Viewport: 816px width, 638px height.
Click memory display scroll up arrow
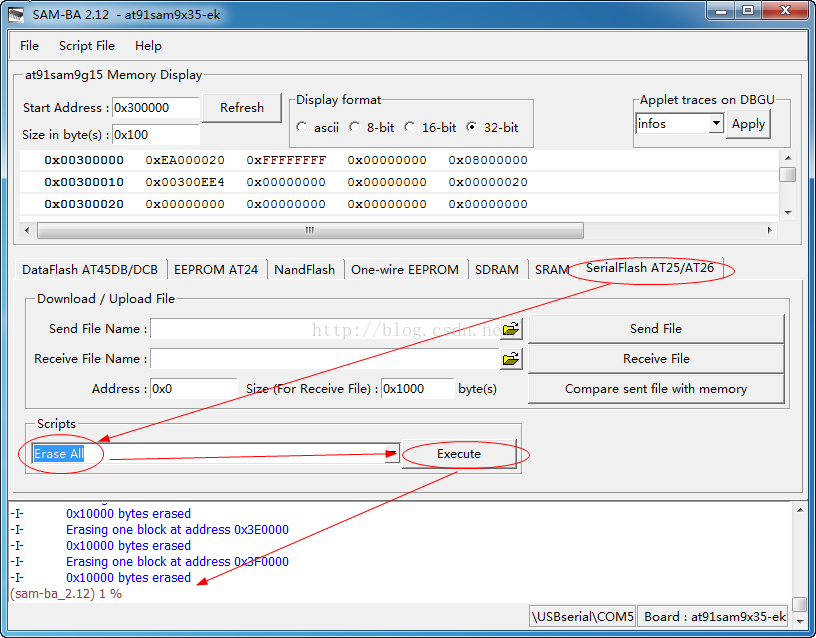(788, 158)
